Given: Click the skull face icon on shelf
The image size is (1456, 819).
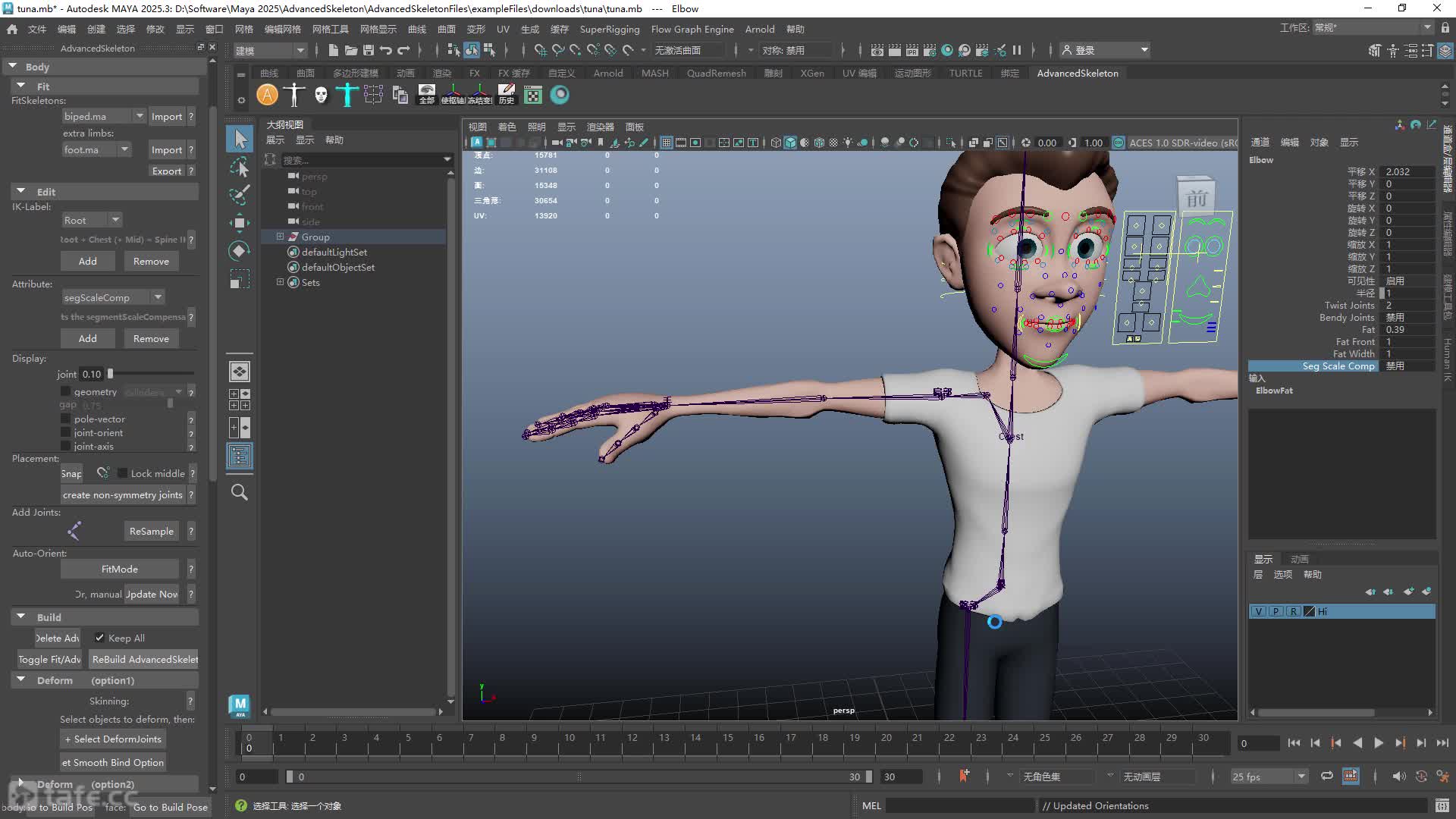Looking at the screenshot, I should (321, 95).
